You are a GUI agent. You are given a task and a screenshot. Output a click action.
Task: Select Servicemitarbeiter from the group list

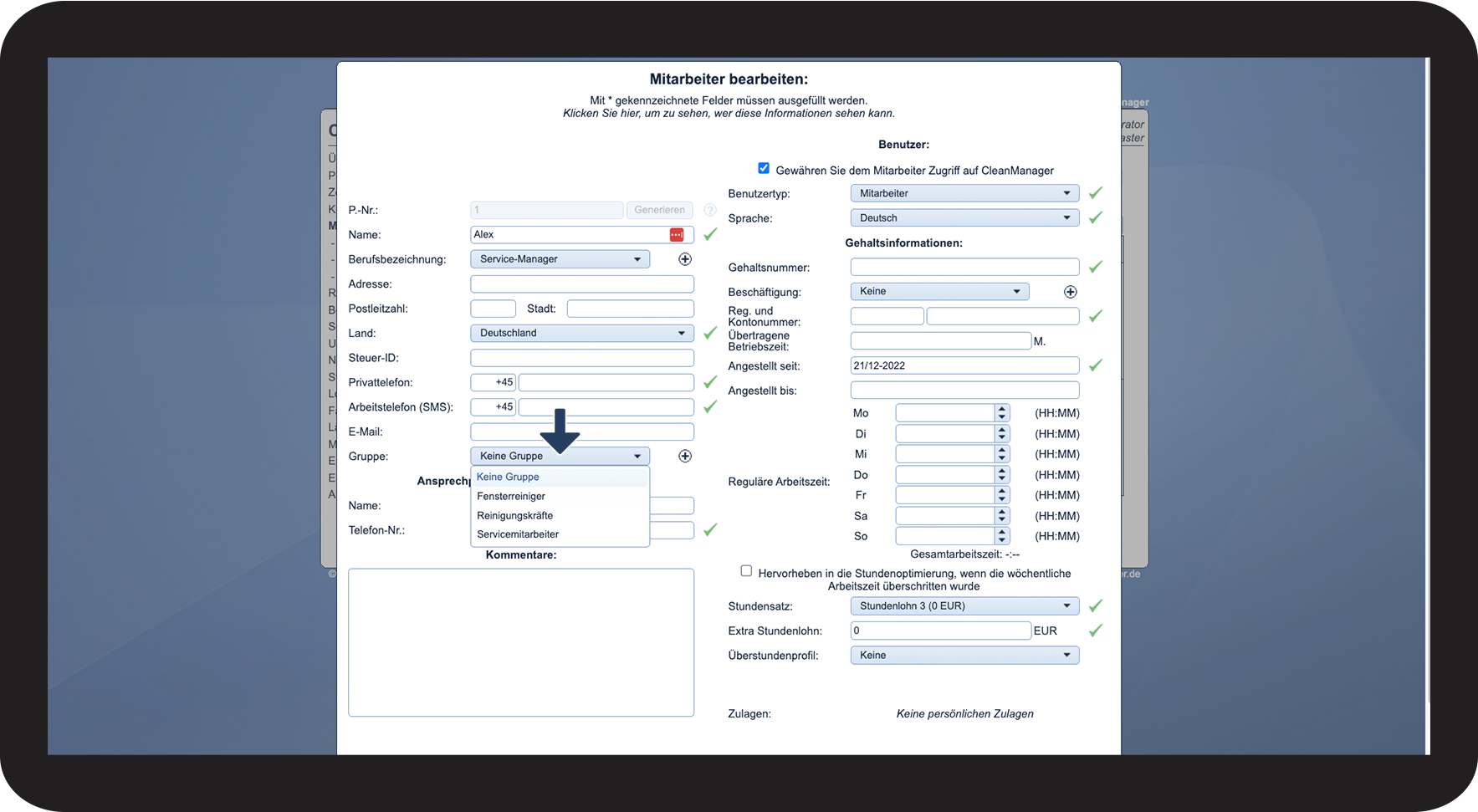[560, 534]
